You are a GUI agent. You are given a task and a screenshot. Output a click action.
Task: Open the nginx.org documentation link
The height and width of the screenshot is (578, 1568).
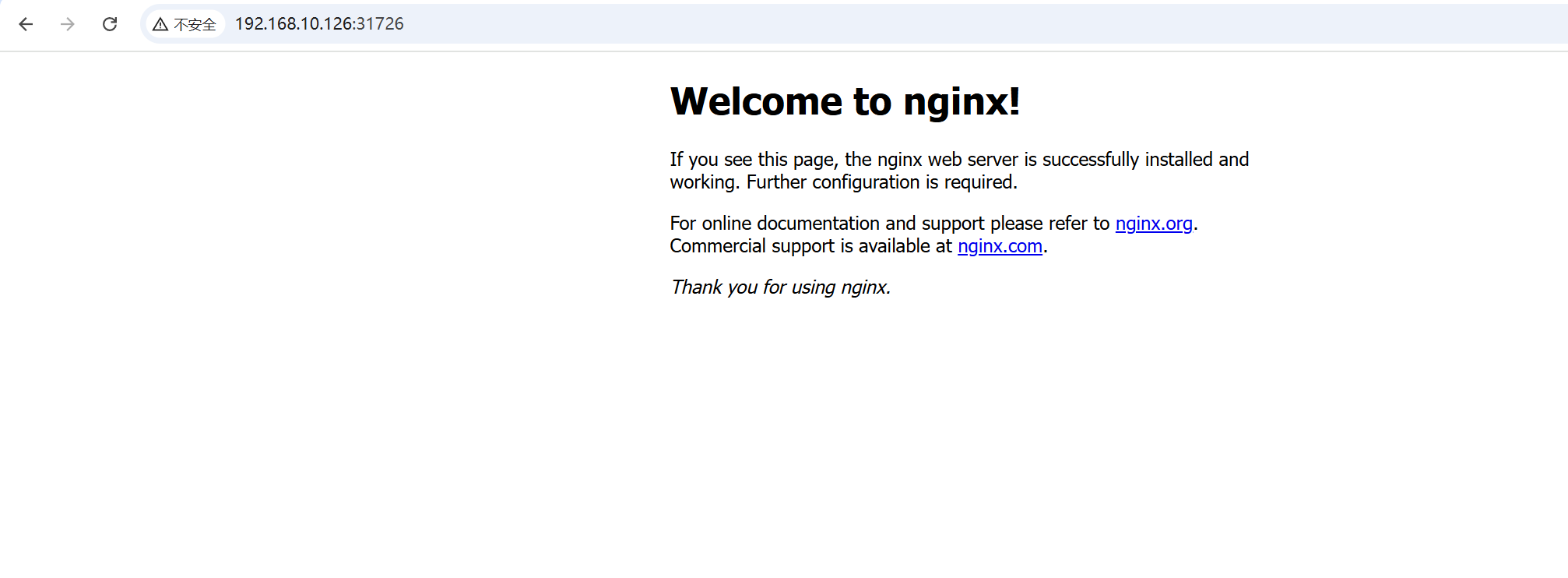coord(1154,224)
